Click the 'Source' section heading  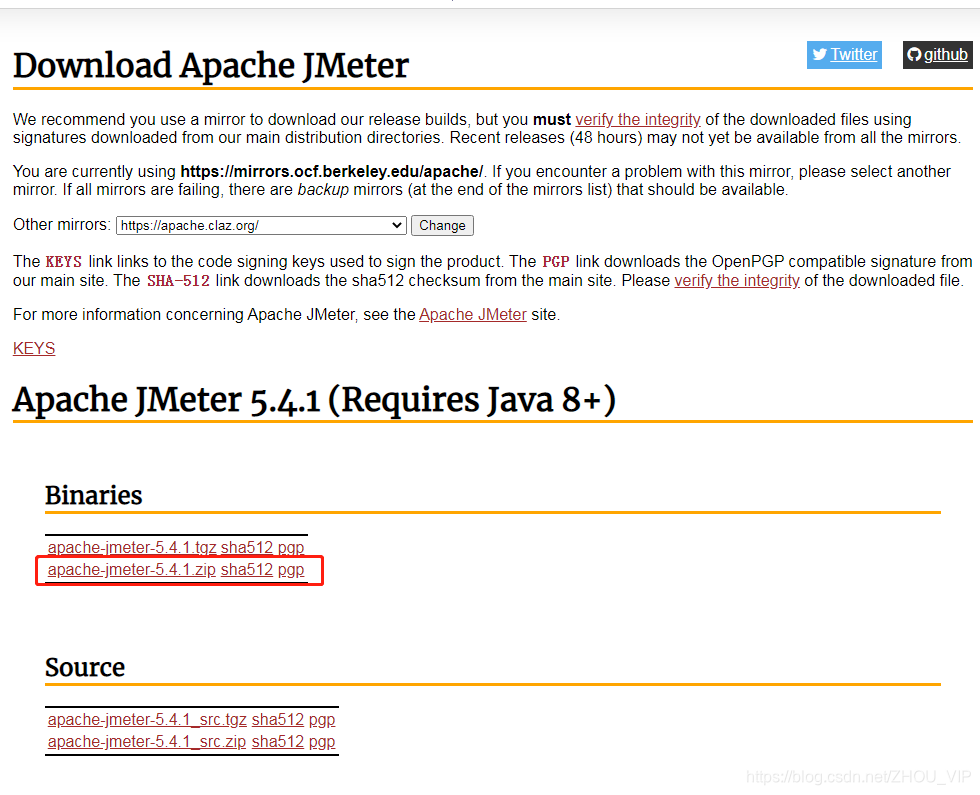pos(85,667)
